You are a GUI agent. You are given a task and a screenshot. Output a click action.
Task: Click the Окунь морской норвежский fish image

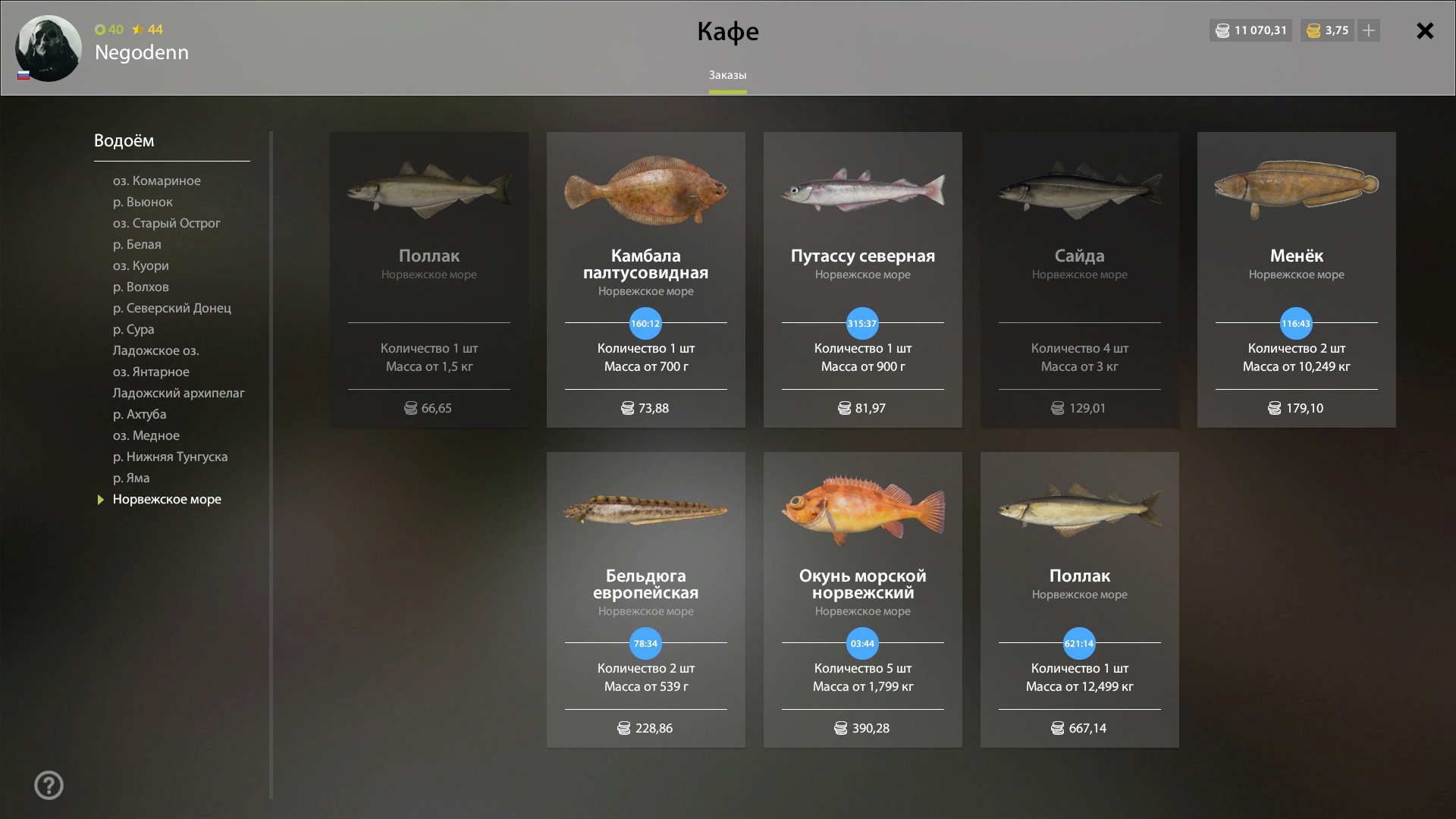tap(863, 510)
